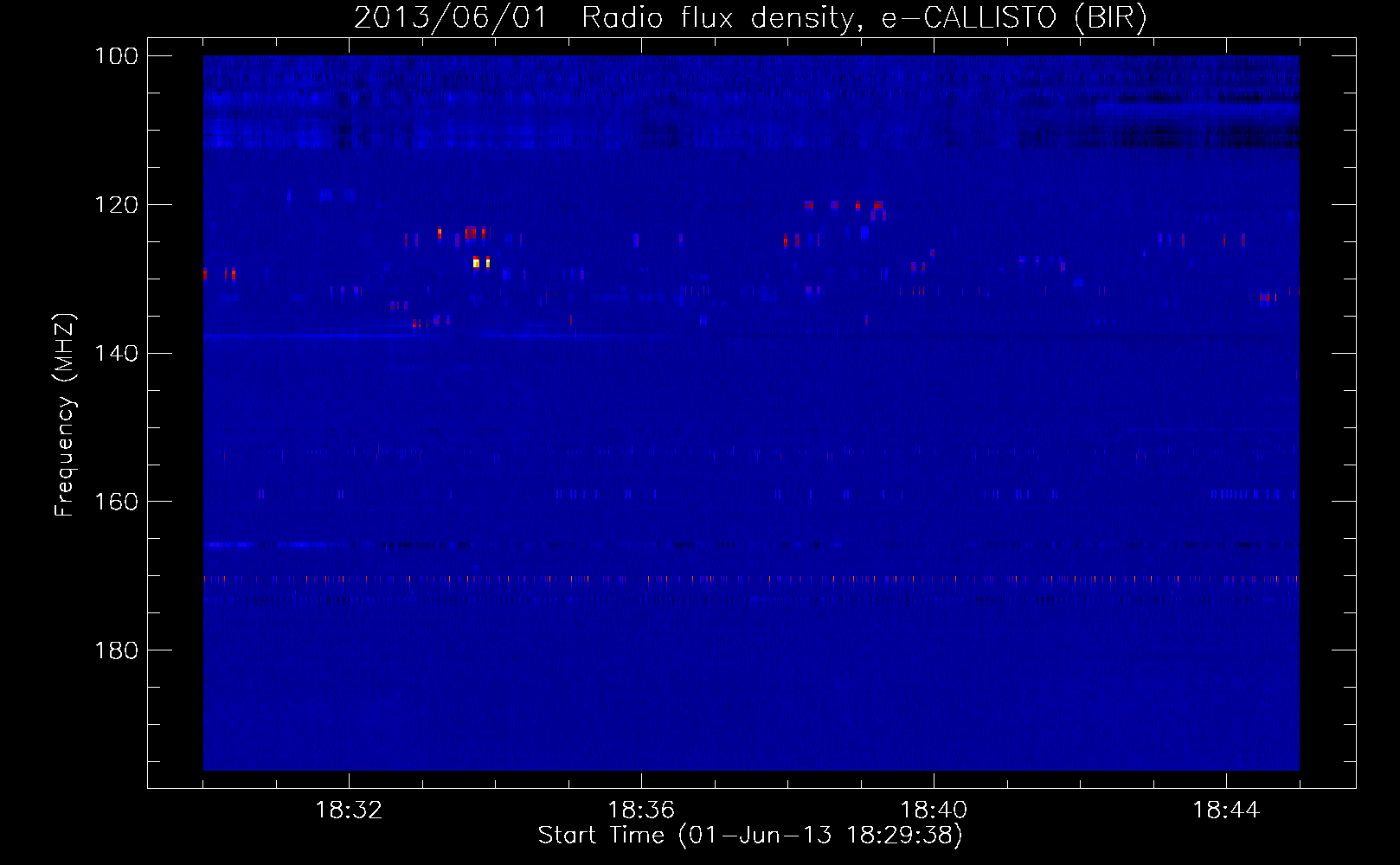Click the 18:44 time tick label
1400x865 pixels.
click(1226, 811)
